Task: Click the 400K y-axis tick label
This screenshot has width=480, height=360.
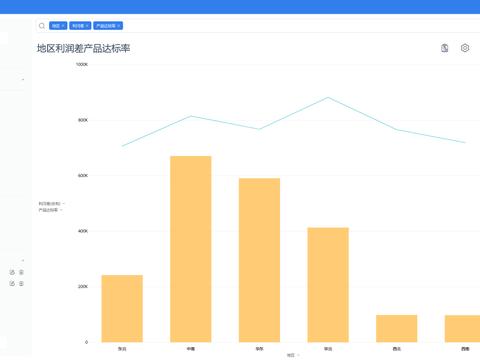Action: click(83, 231)
